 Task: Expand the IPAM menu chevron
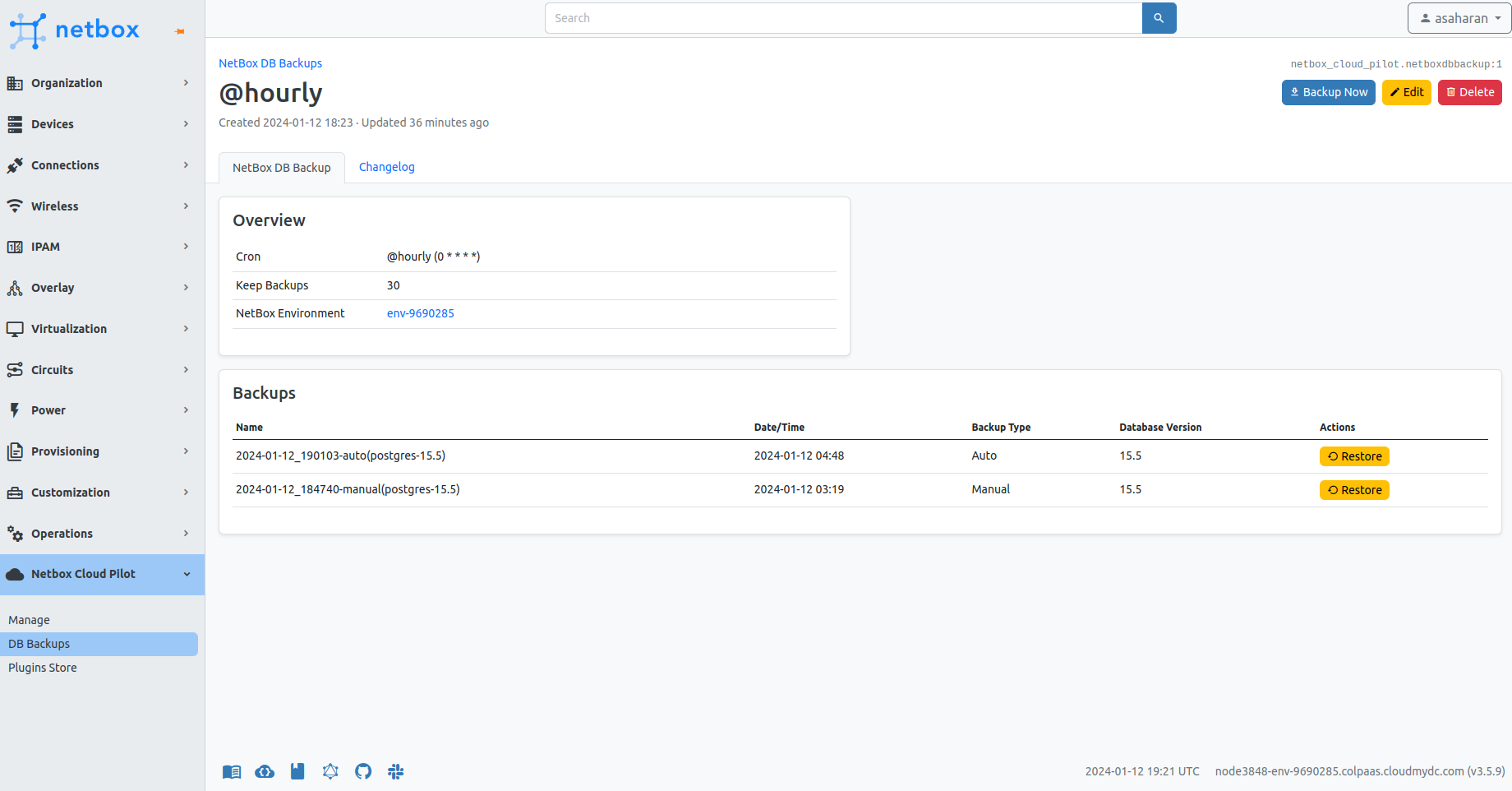click(187, 247)
